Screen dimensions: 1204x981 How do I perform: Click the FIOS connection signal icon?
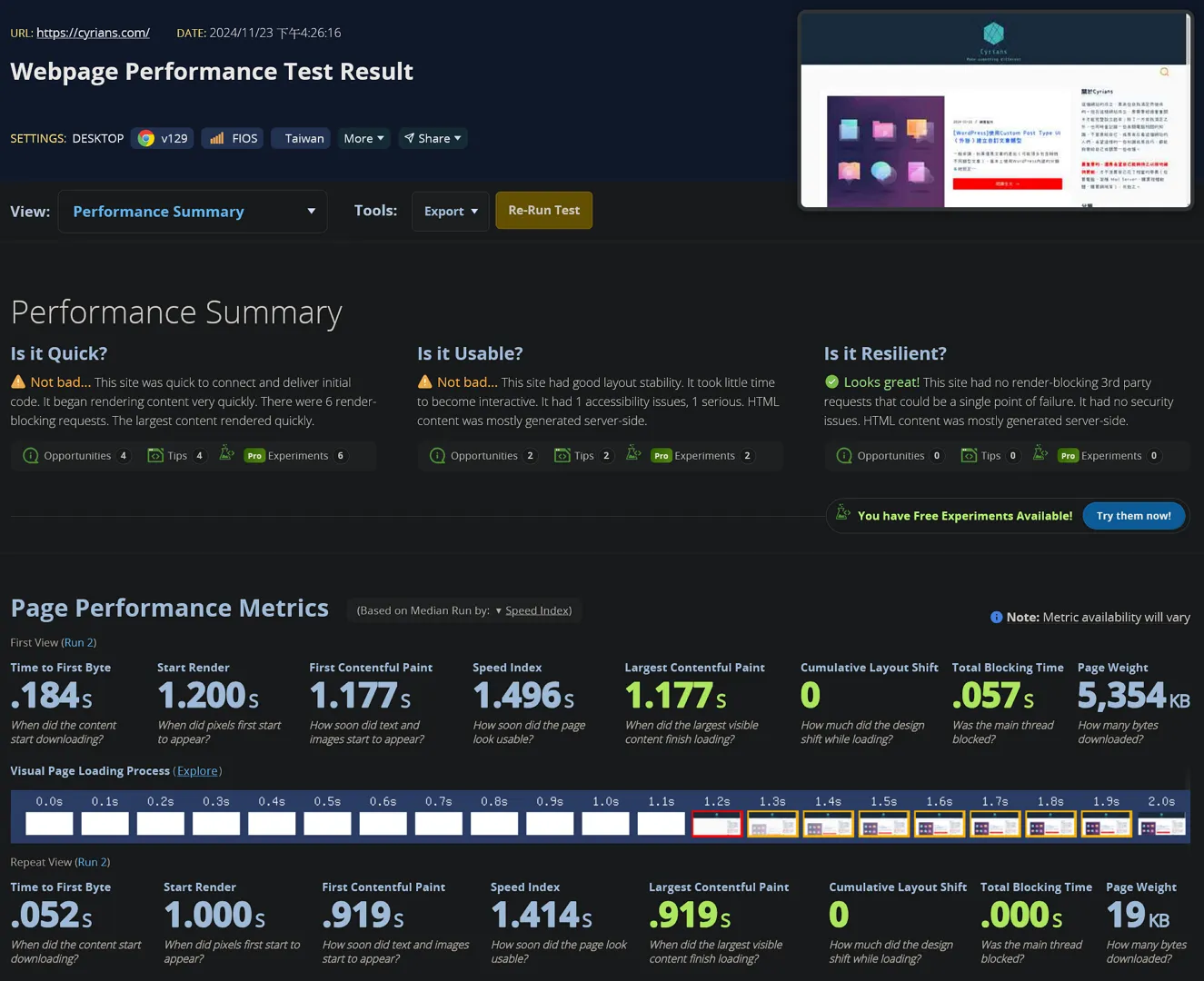[x=217, y=138]
